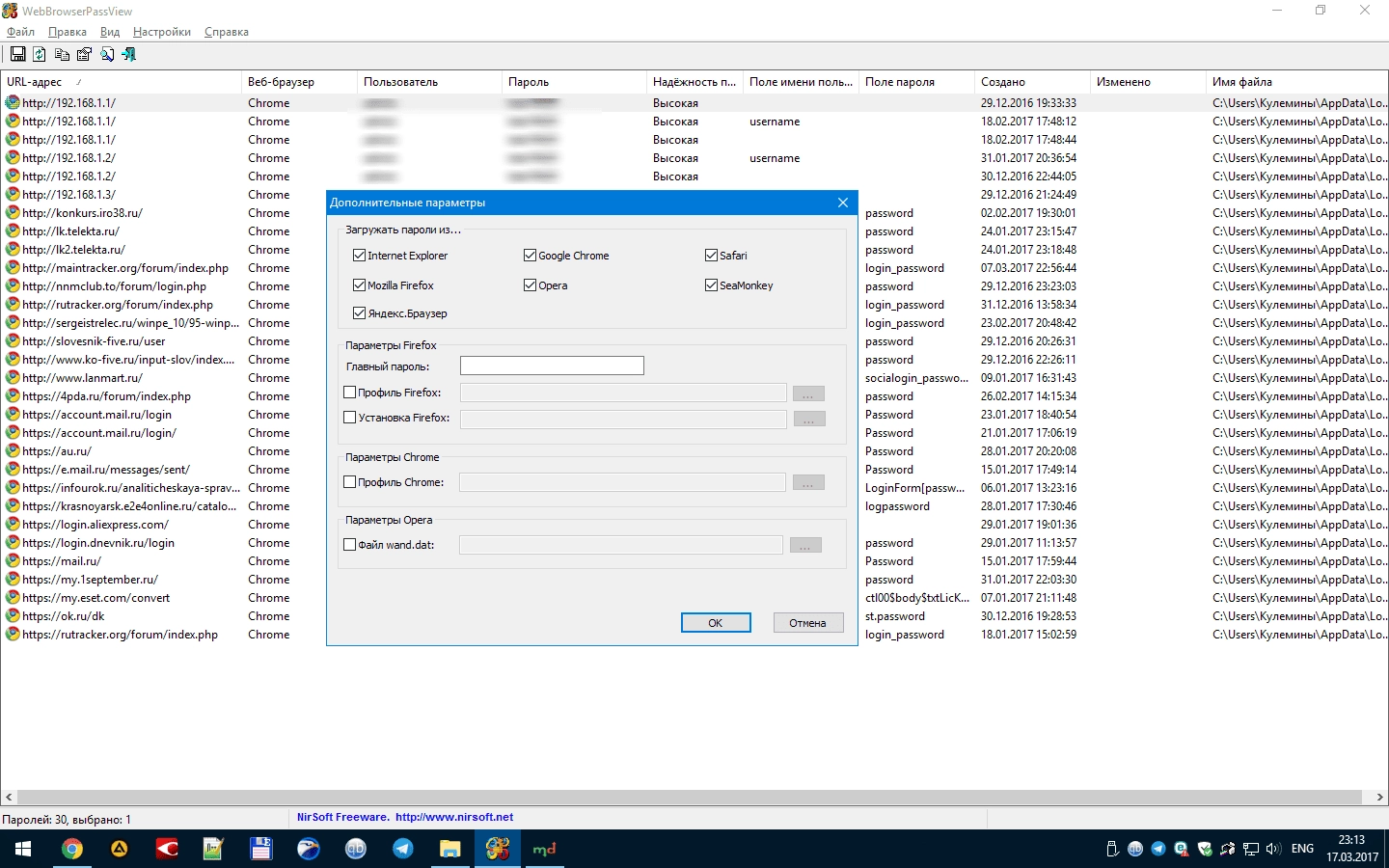This screenshot has height=868, width=1389.
Task: Click the horizontal scrollbar left arrow
Action: coord(9,798)
